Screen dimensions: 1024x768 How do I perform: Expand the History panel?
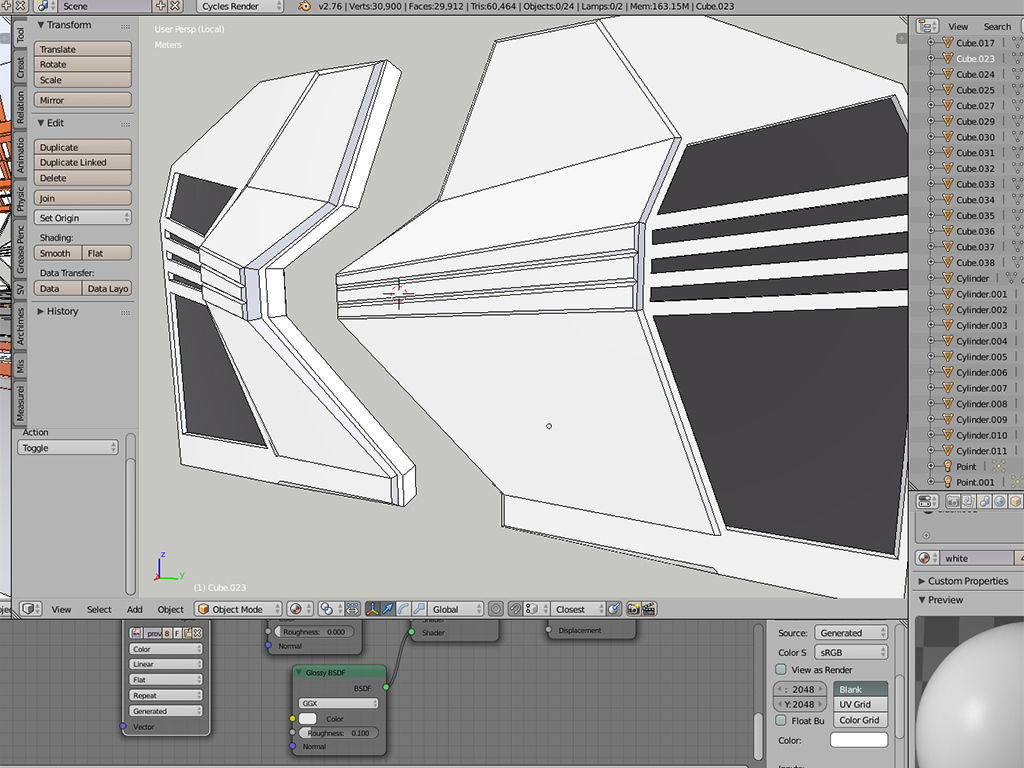pos(40,312)
